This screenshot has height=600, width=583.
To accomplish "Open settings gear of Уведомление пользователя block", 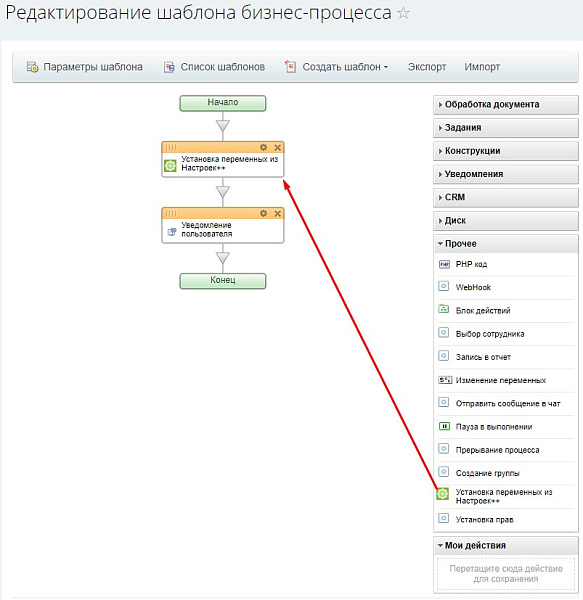I will pos(263,213).
